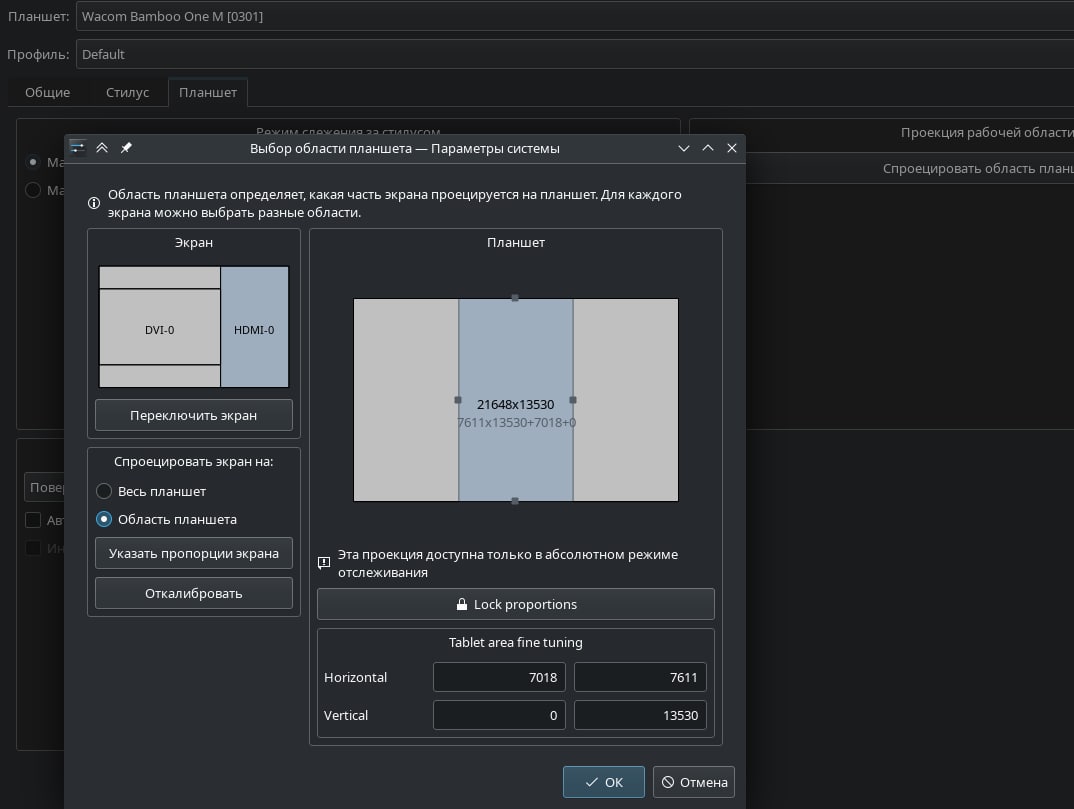The height and width of the screenshot is (809, 1074).
Task: Confirm with the OK button
Action: point(603,782)
